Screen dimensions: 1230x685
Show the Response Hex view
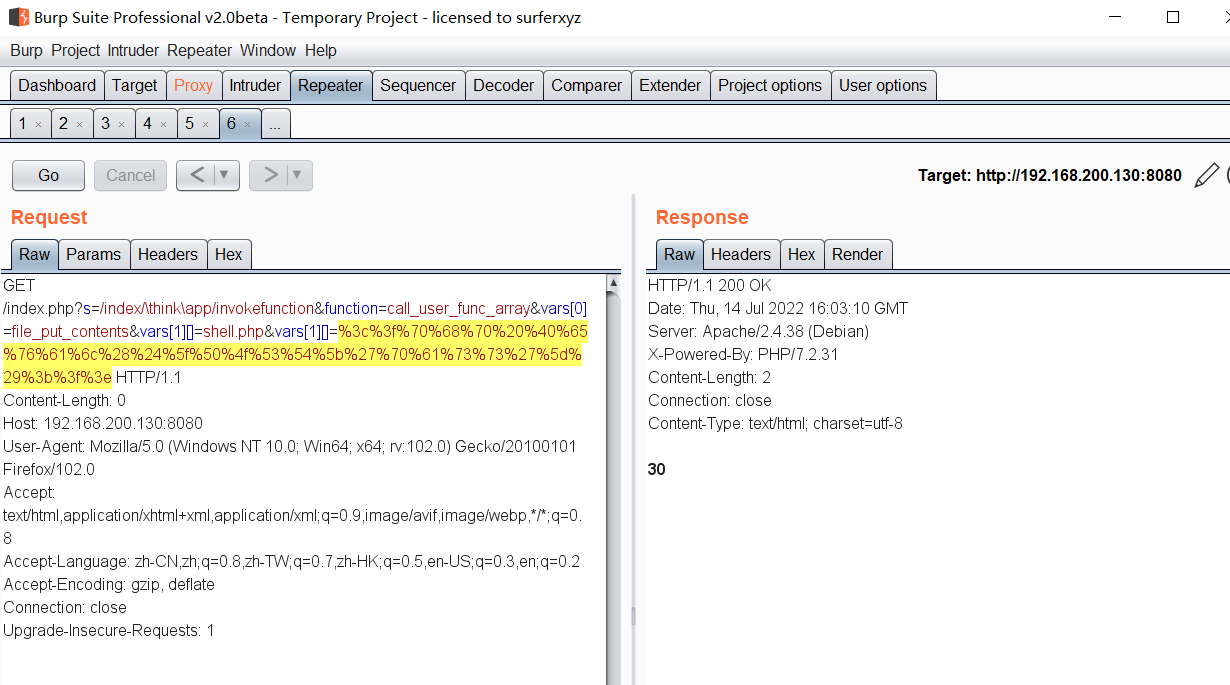[802, 254]
